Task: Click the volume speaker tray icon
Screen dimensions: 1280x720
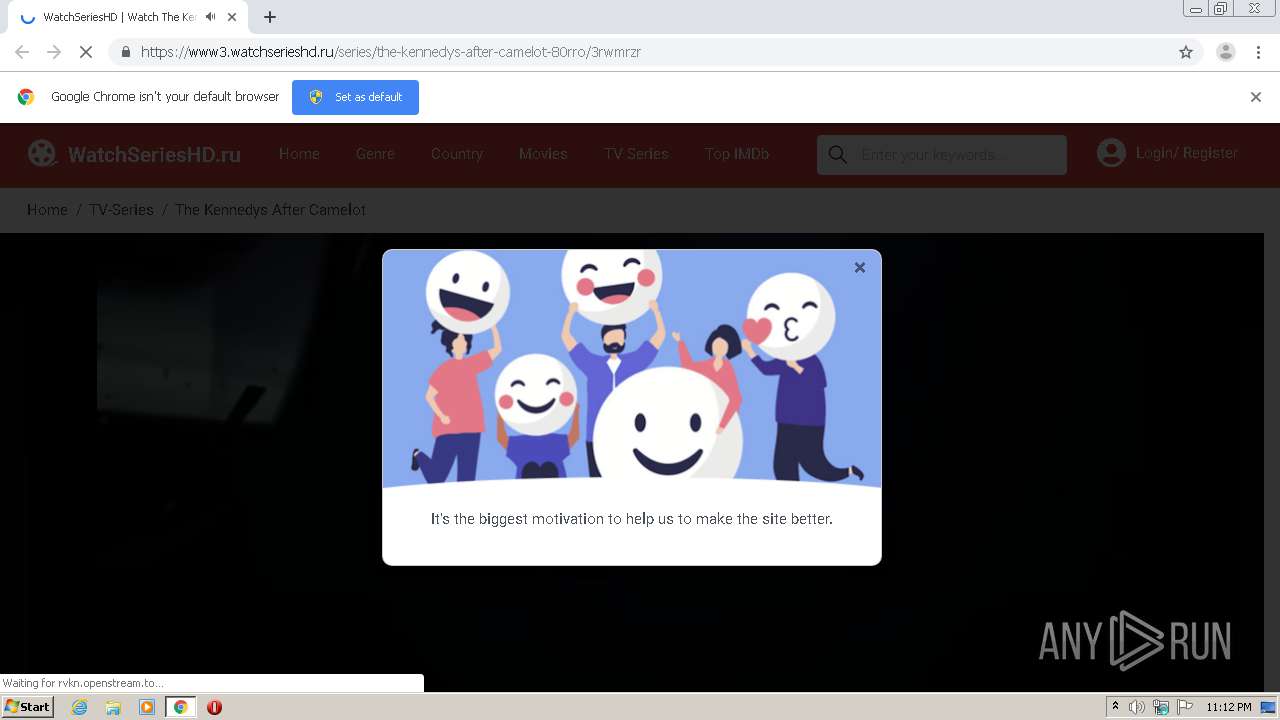Action: coord(1137,707)
